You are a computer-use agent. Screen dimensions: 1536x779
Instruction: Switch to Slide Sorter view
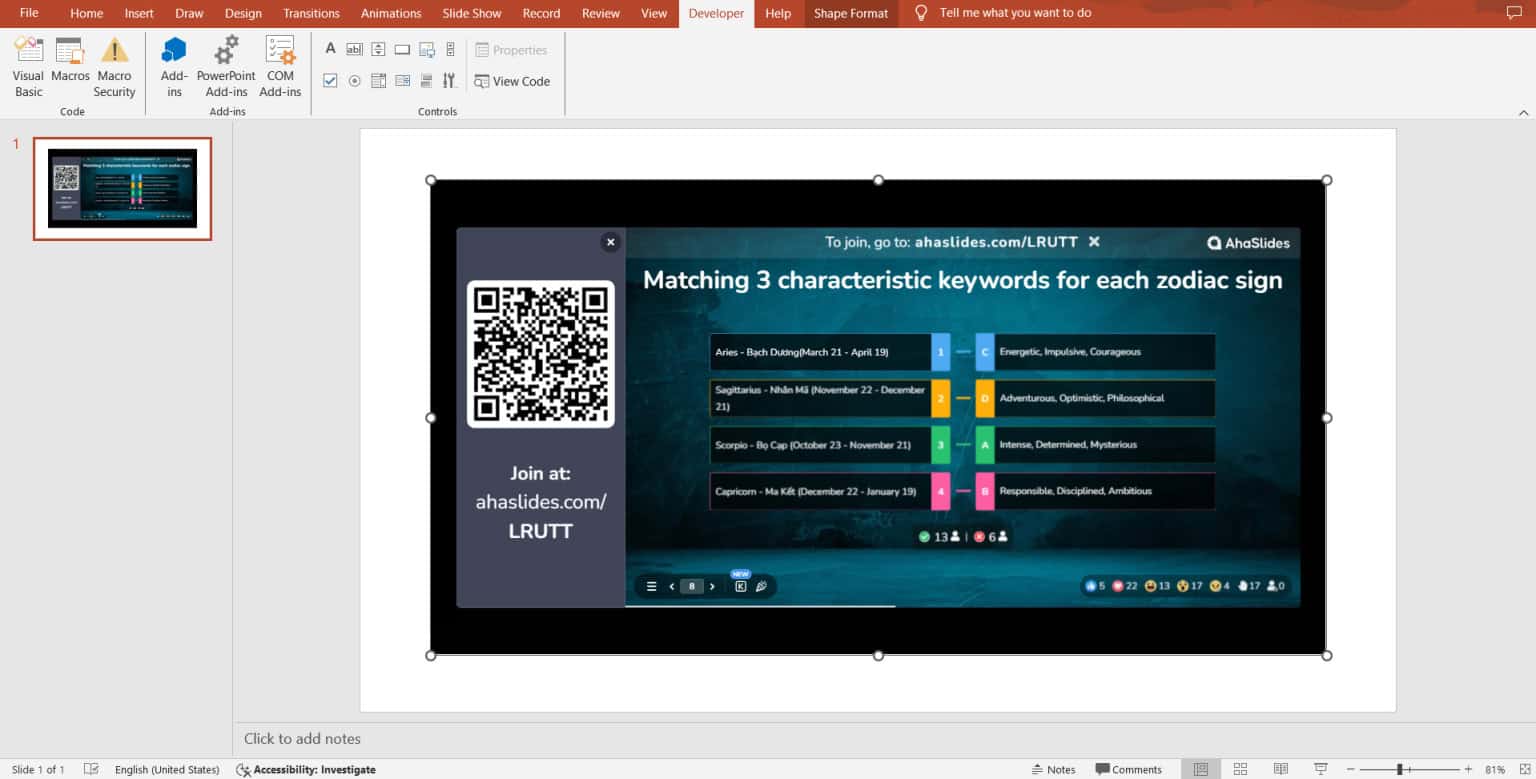click(1240, 769)
